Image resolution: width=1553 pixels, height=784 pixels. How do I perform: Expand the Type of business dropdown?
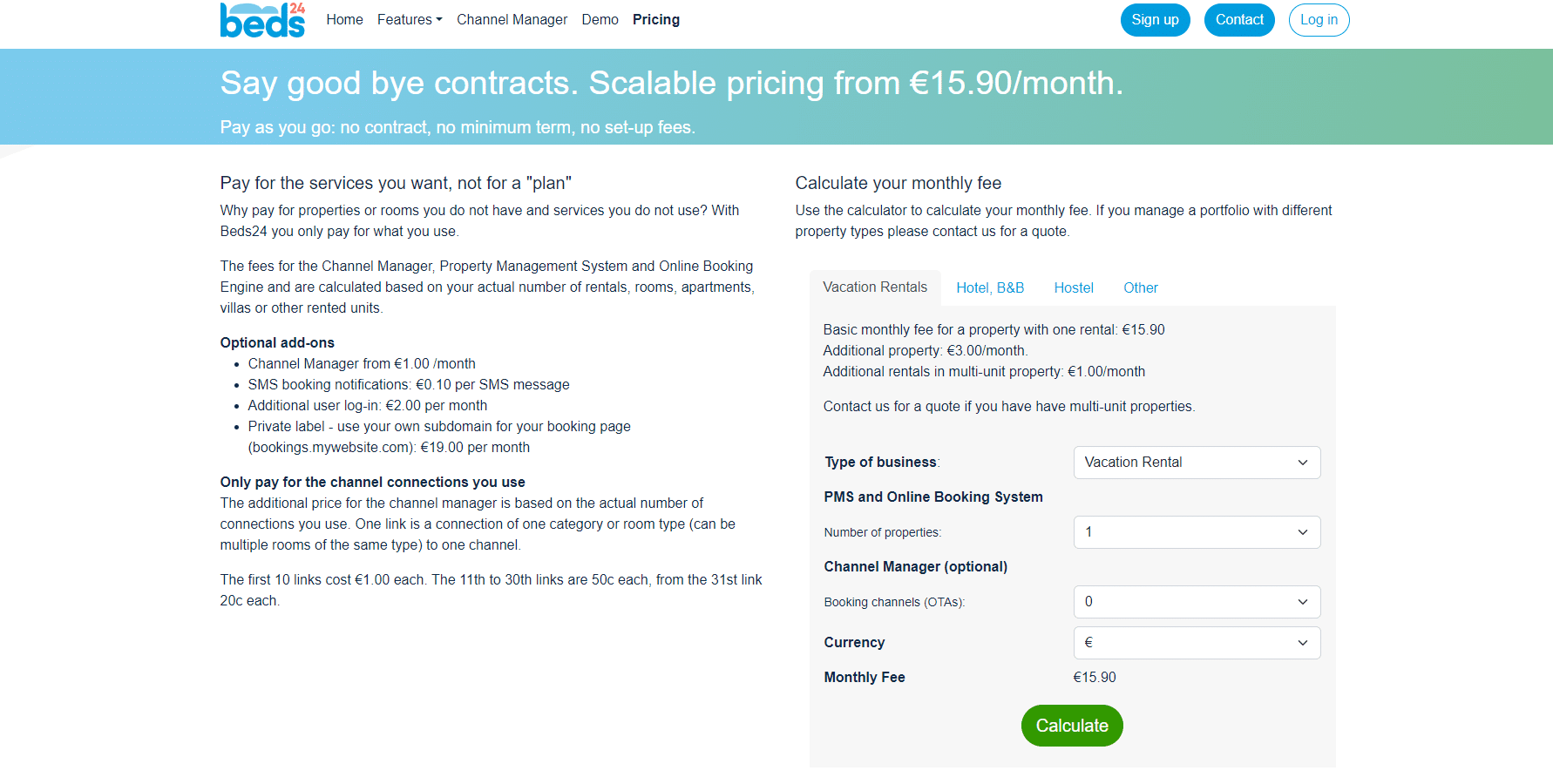(x=1197, y=463)
